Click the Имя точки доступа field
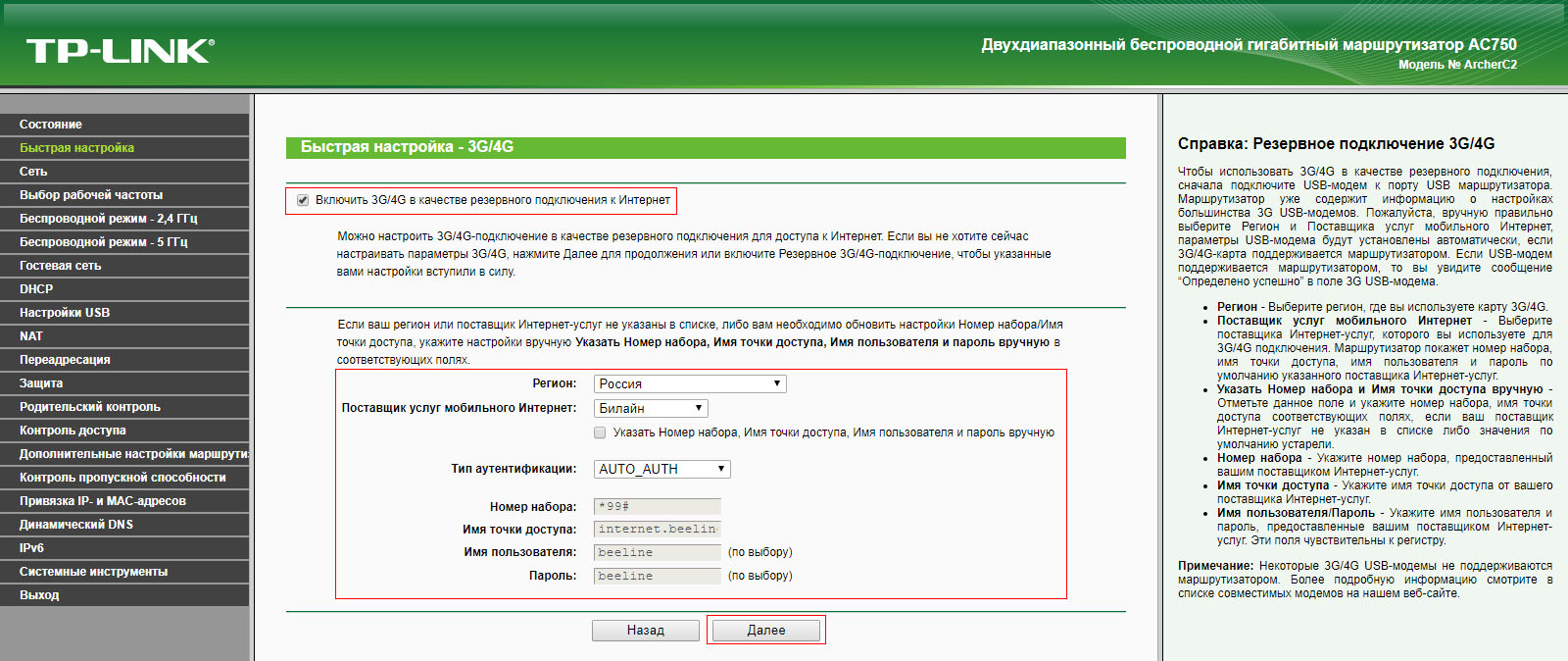This screenshot has height=661, width=1568. [x=658, y=529]
